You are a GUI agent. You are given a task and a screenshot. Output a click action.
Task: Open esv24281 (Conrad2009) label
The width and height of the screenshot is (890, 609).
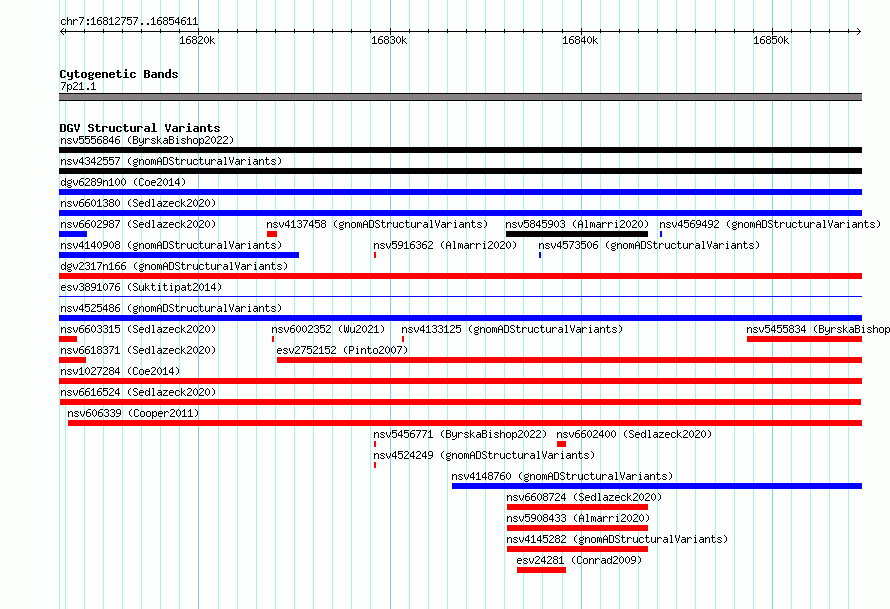(x=579, y=560)
